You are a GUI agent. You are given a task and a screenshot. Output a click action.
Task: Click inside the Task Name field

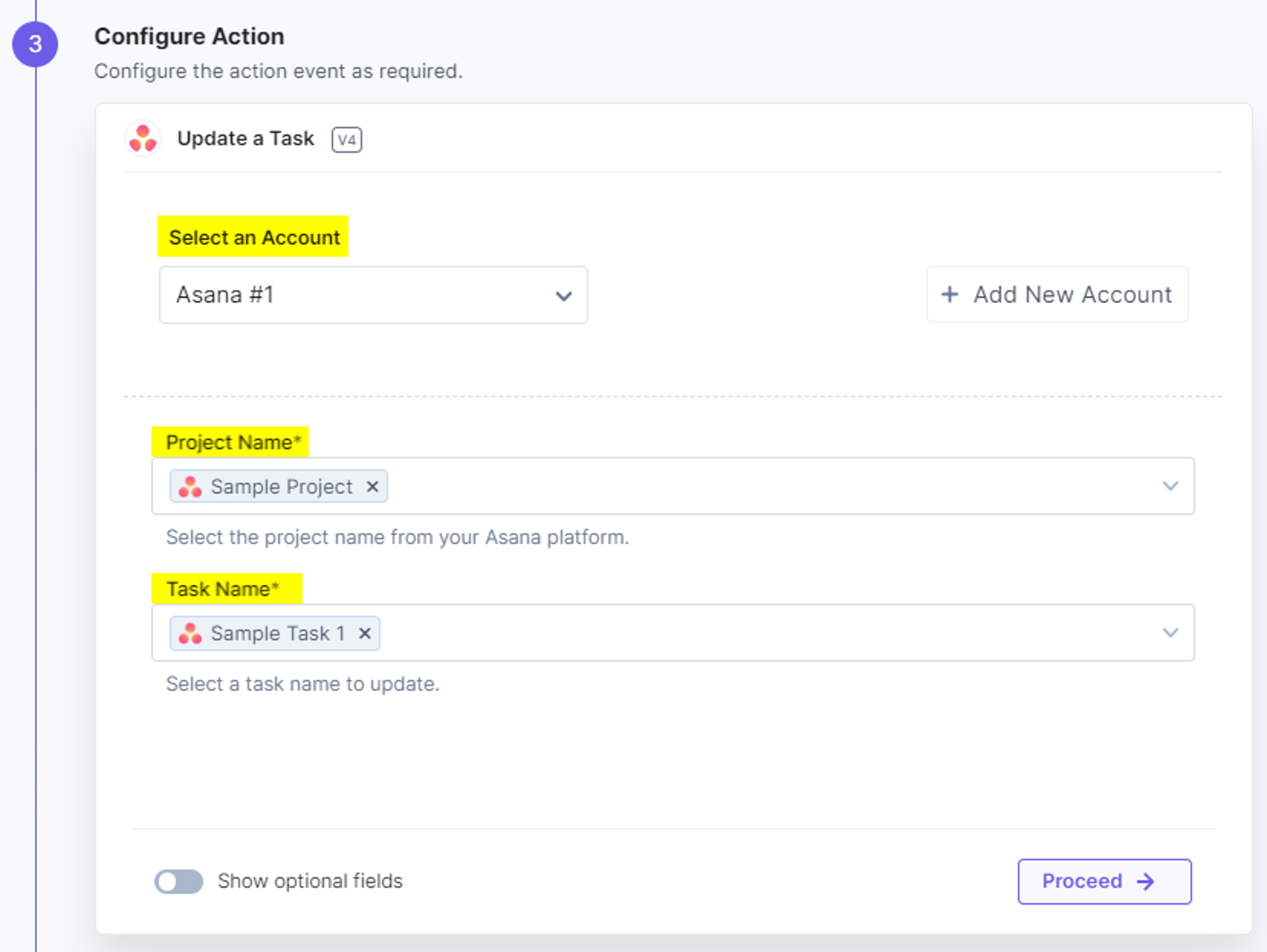[x=673, y=632]
